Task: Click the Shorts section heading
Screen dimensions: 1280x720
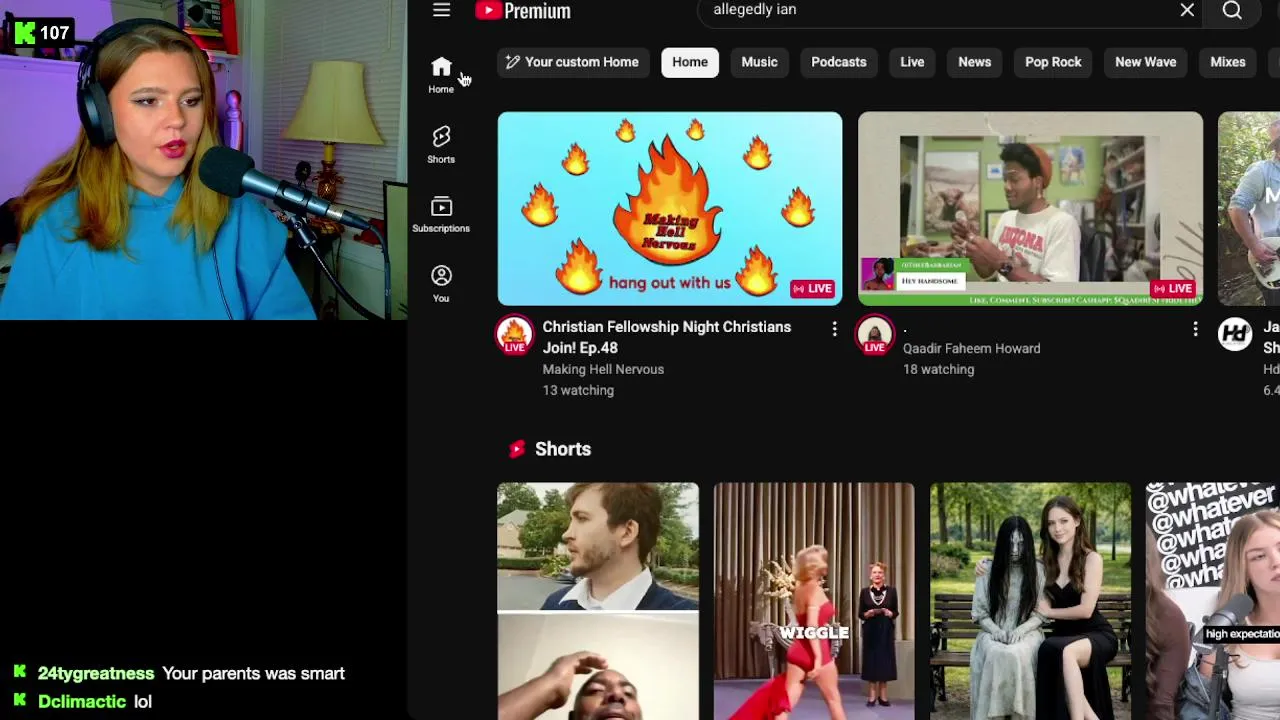Action: pos(563,449)
